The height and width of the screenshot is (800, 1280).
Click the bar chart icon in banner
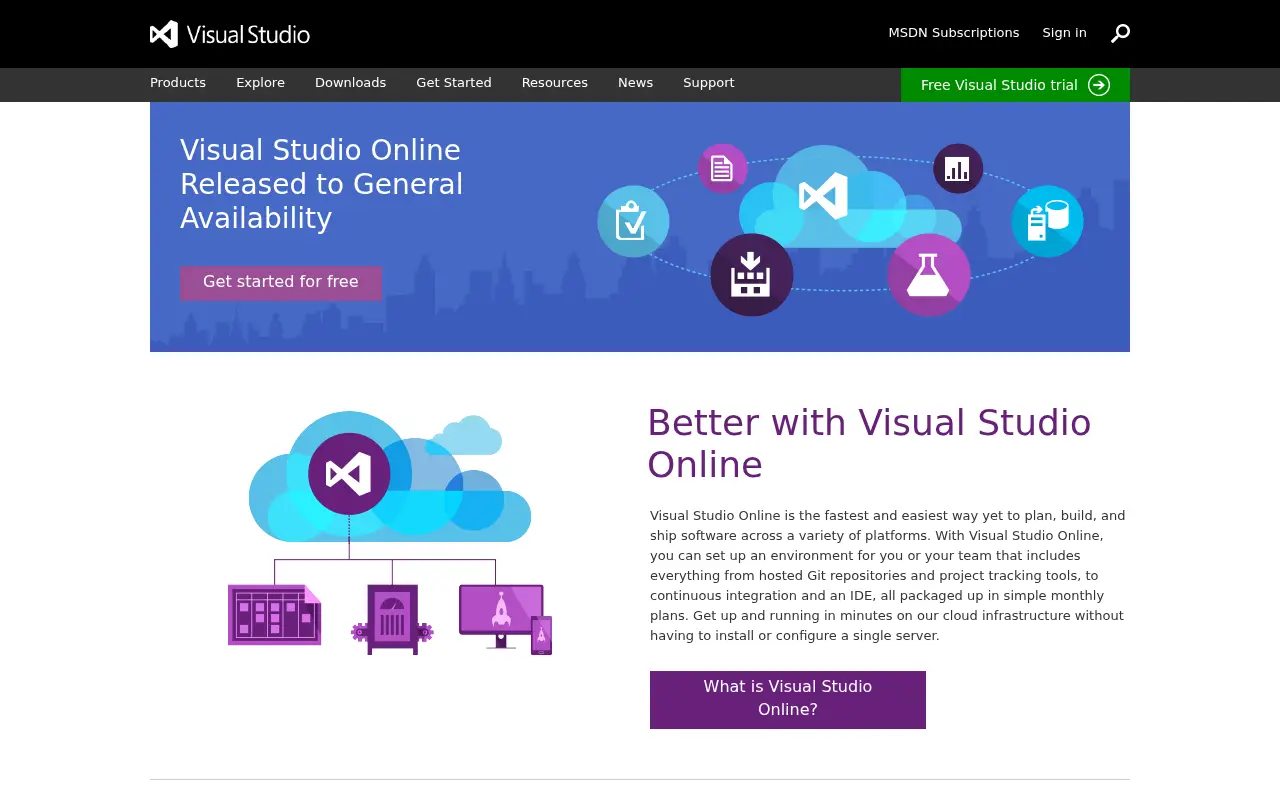point(958,168)
